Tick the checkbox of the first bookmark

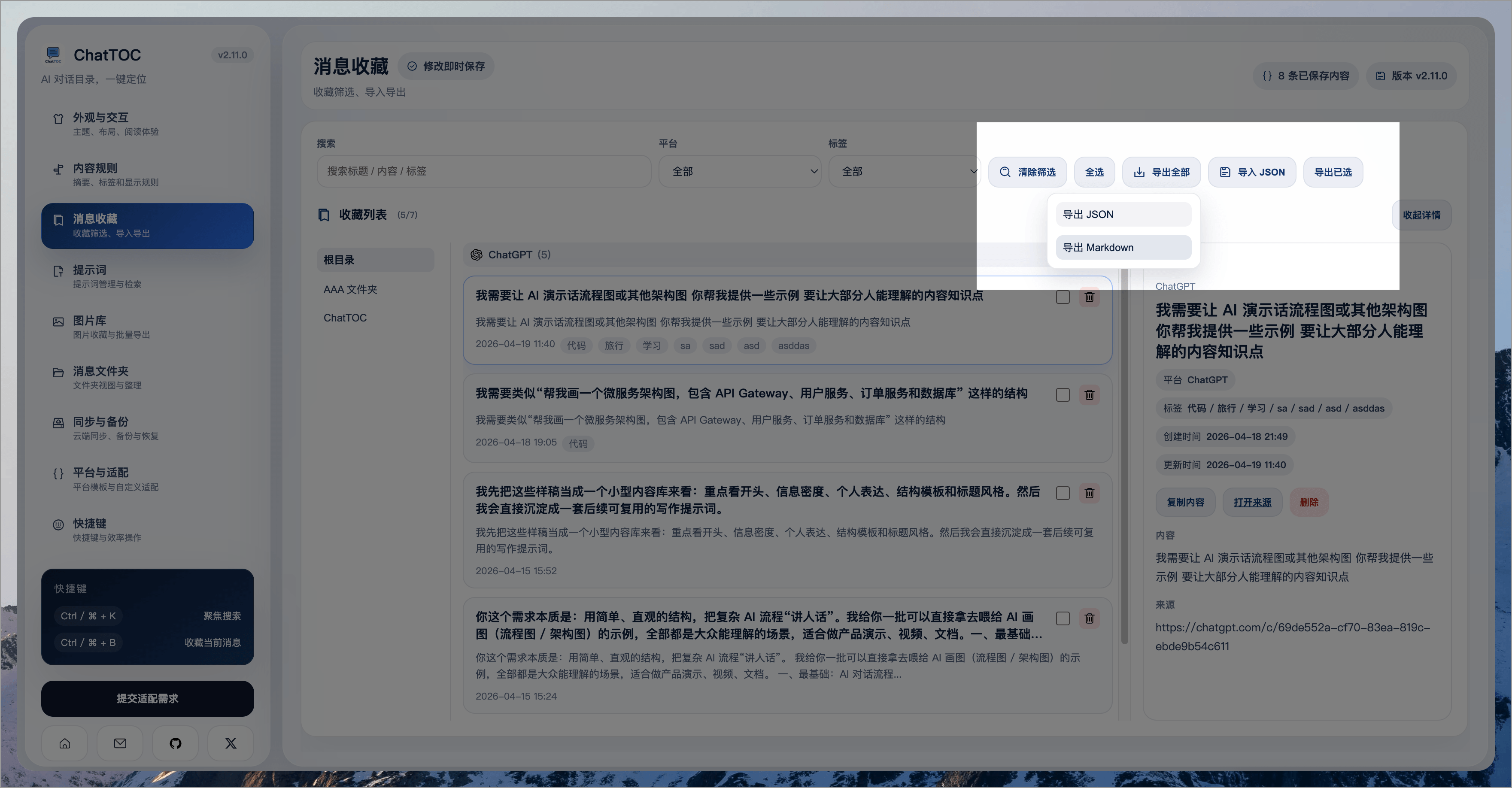click(x=1063, y=297)
